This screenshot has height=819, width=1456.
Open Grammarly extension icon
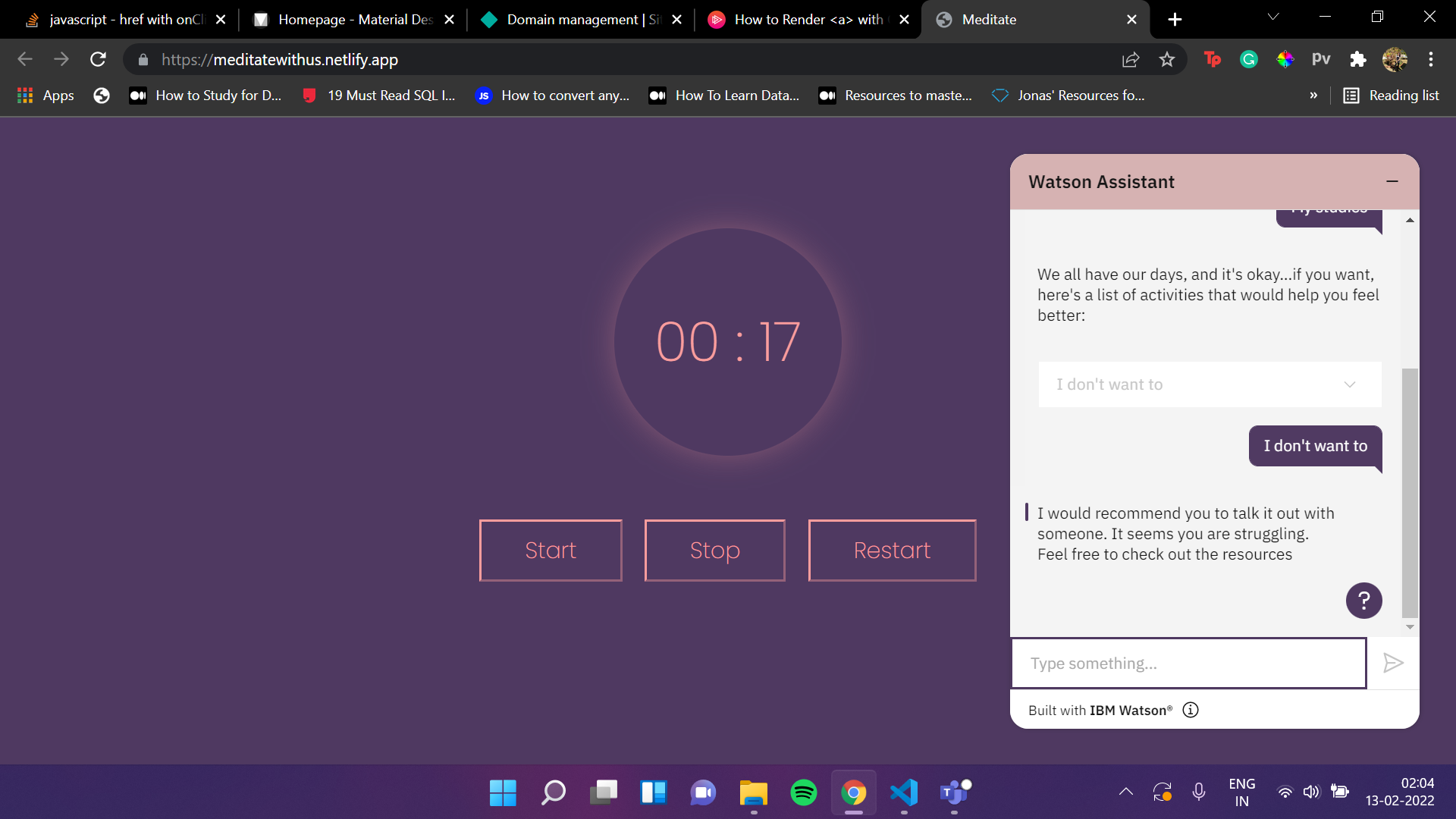[1248, 59]
